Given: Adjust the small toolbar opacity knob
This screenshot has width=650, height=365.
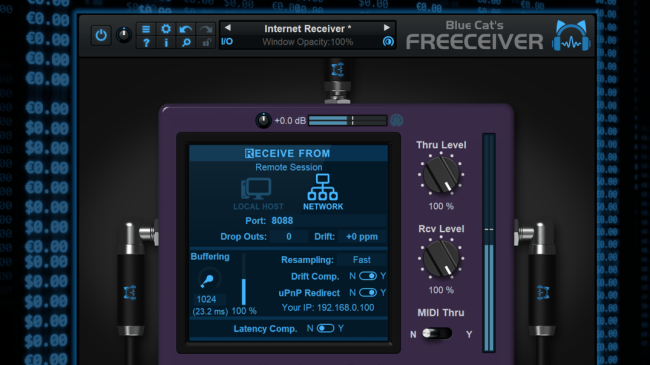Looking at the screenshot, I should click(124, 35).
